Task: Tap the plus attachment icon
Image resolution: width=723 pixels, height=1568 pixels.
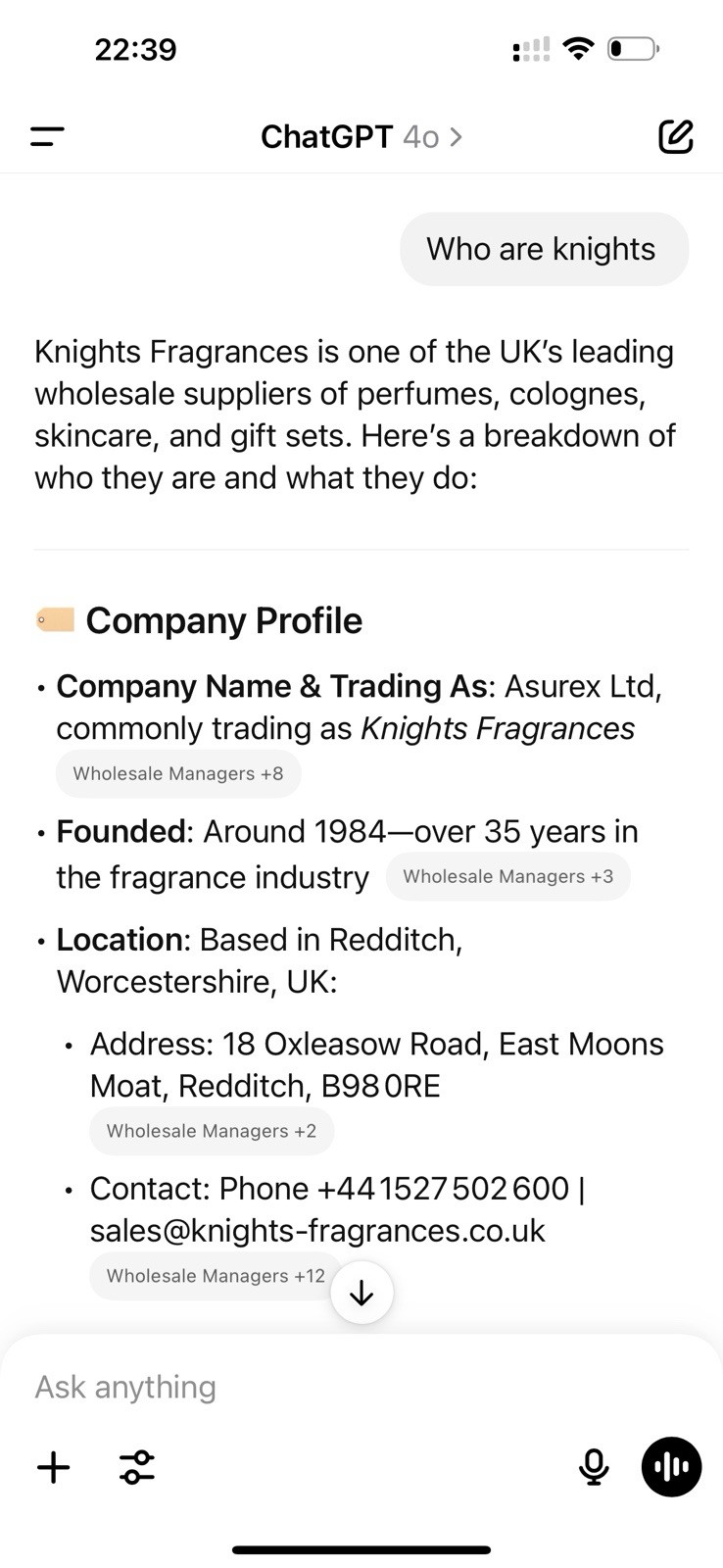Action: 54,1467
